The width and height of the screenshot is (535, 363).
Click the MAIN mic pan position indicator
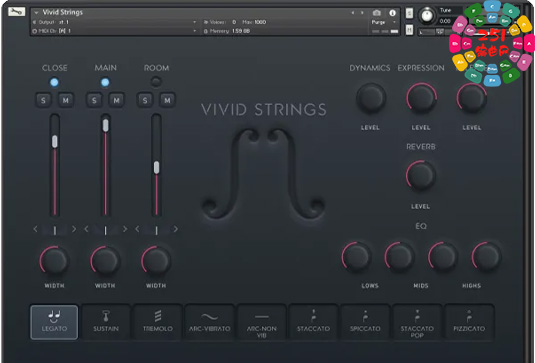pyautogui.click(x=105, y=231)
